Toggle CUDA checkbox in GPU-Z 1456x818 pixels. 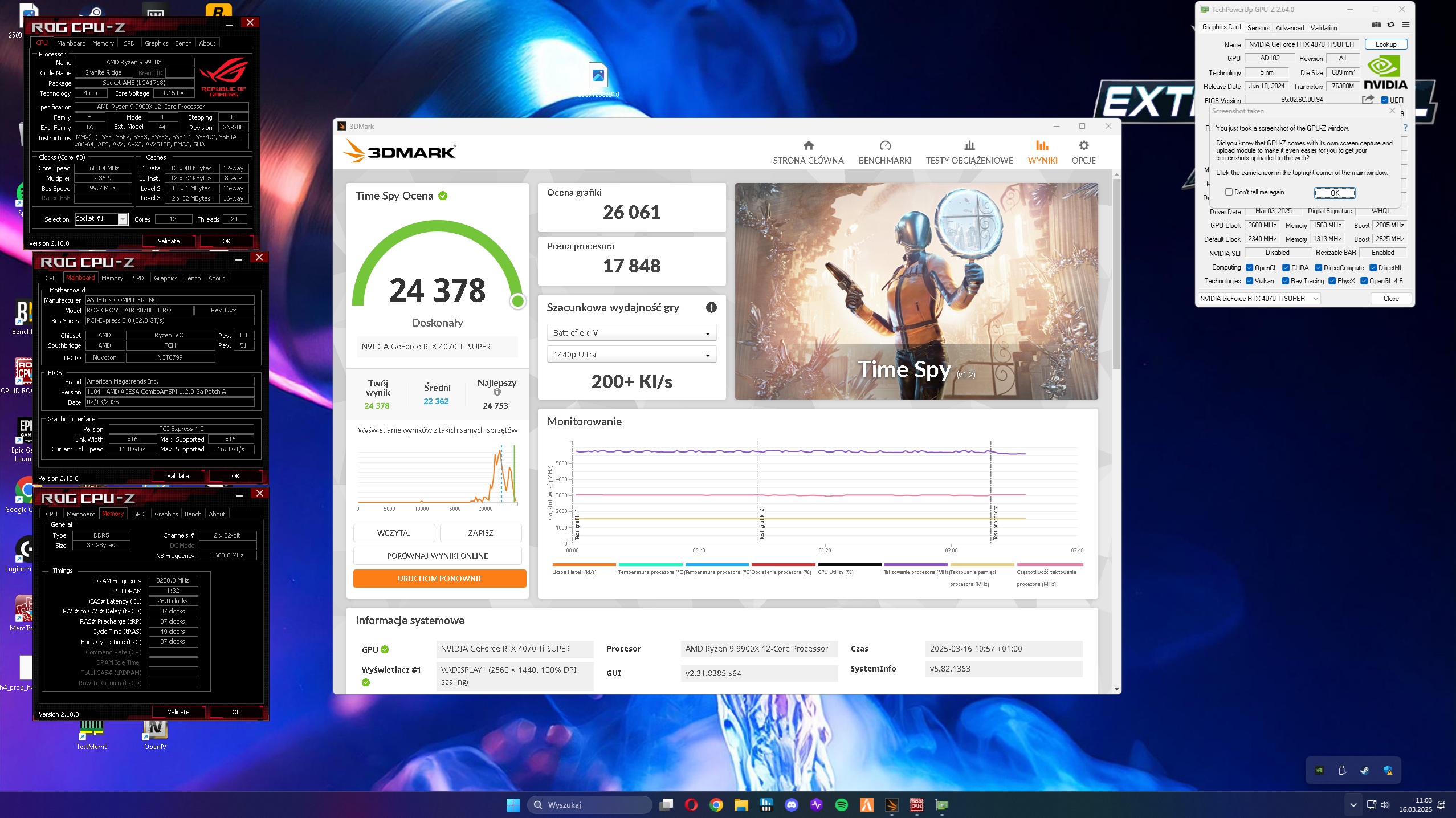pos(1286,268)
